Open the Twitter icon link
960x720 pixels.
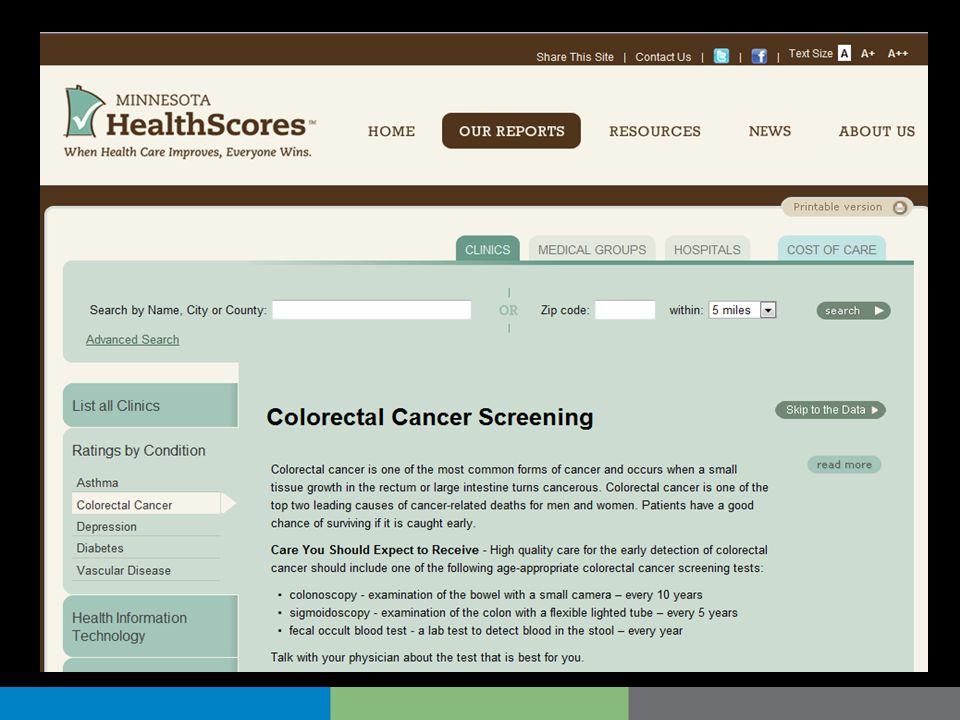pyautogui.click(x=721, y=56)
